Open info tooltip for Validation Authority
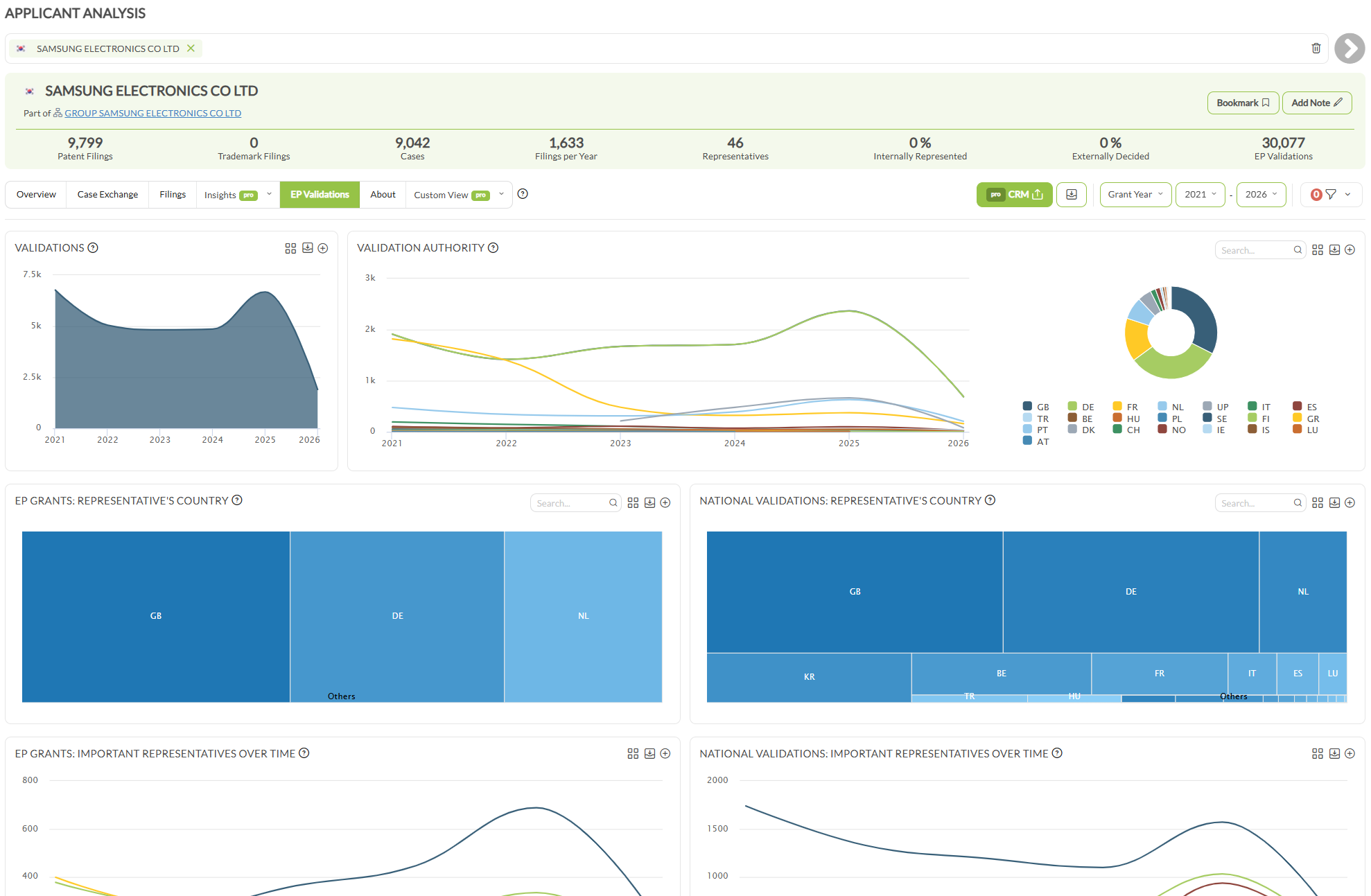 click(x=493, y=248)
